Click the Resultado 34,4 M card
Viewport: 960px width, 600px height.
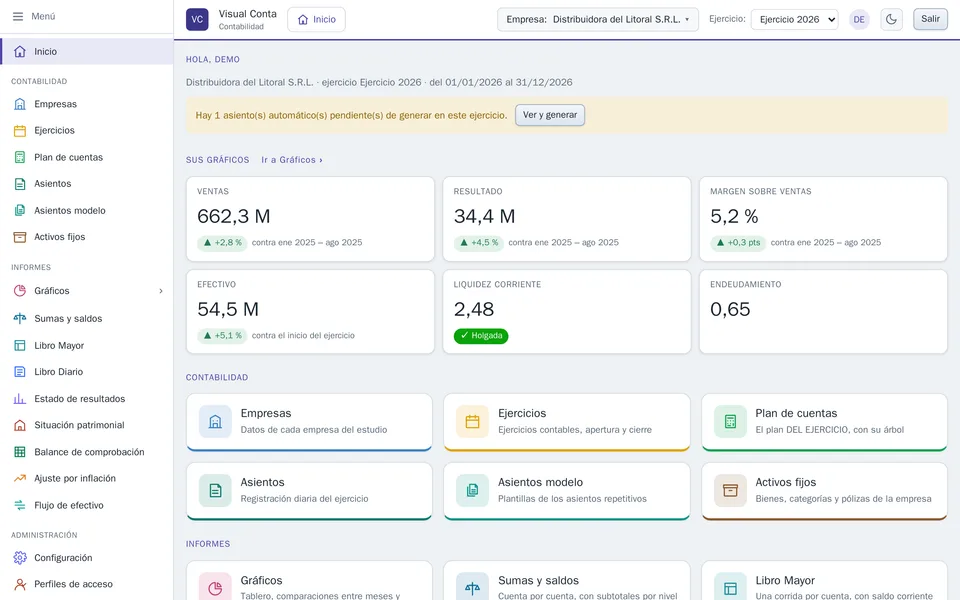[567, 219]
